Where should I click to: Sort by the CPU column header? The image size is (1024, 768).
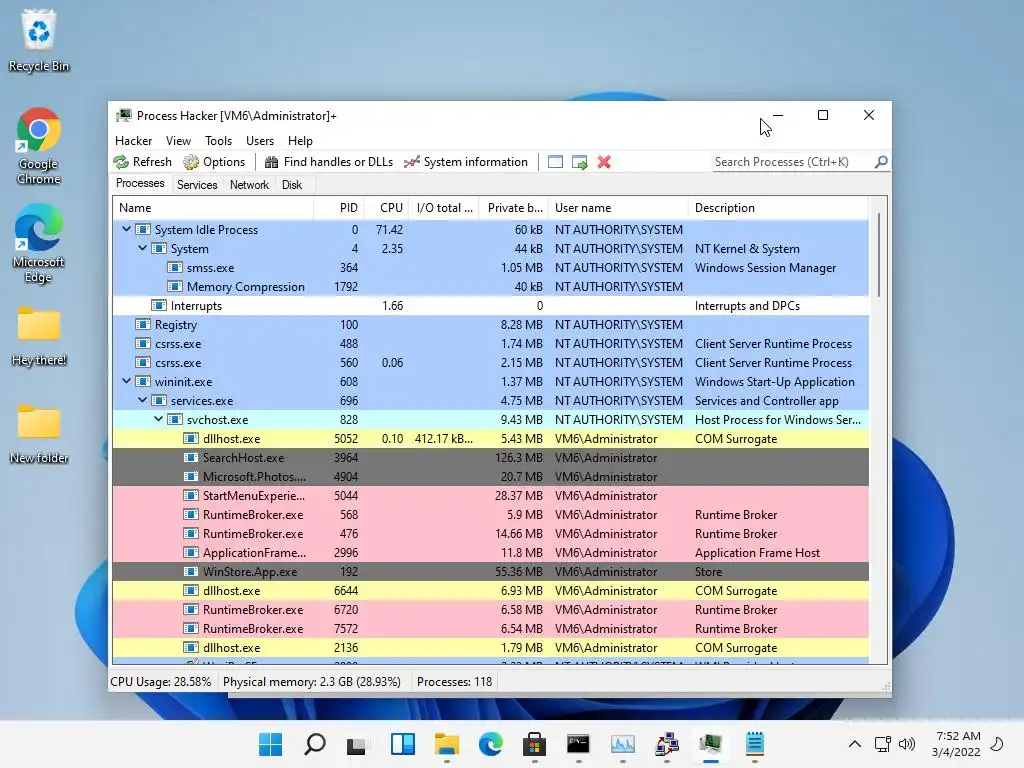(x=386, y=208)
